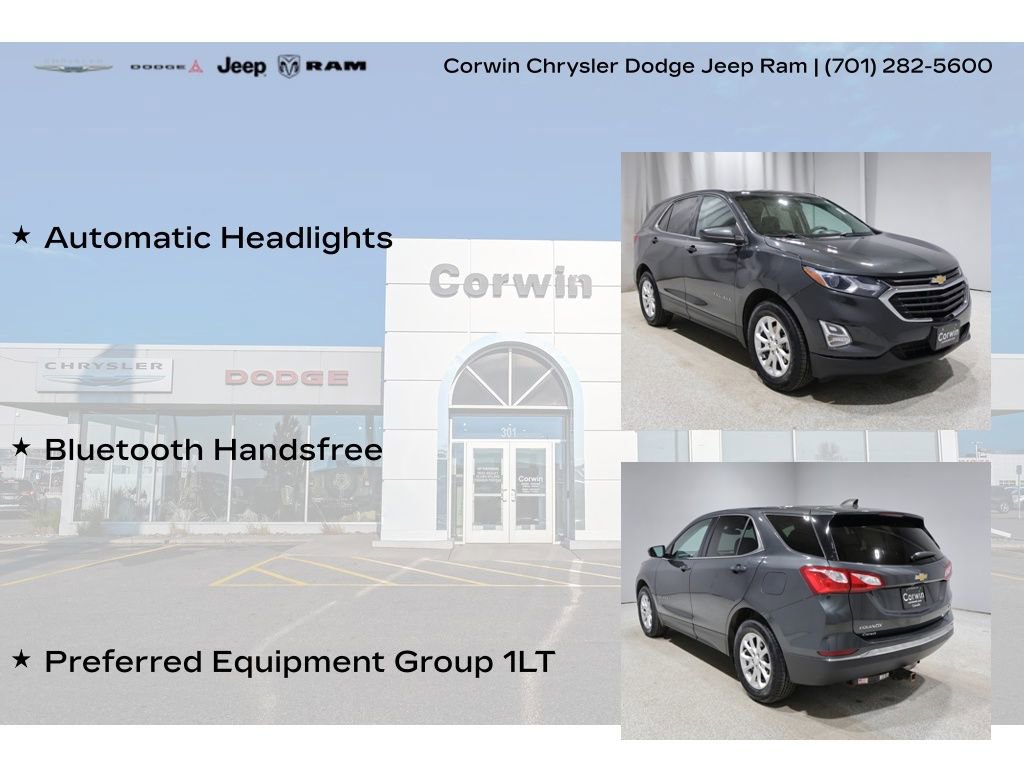Open the front-view photo of the gray SUV
This screenshot has height=768, width=1024.
pos(806,291)
